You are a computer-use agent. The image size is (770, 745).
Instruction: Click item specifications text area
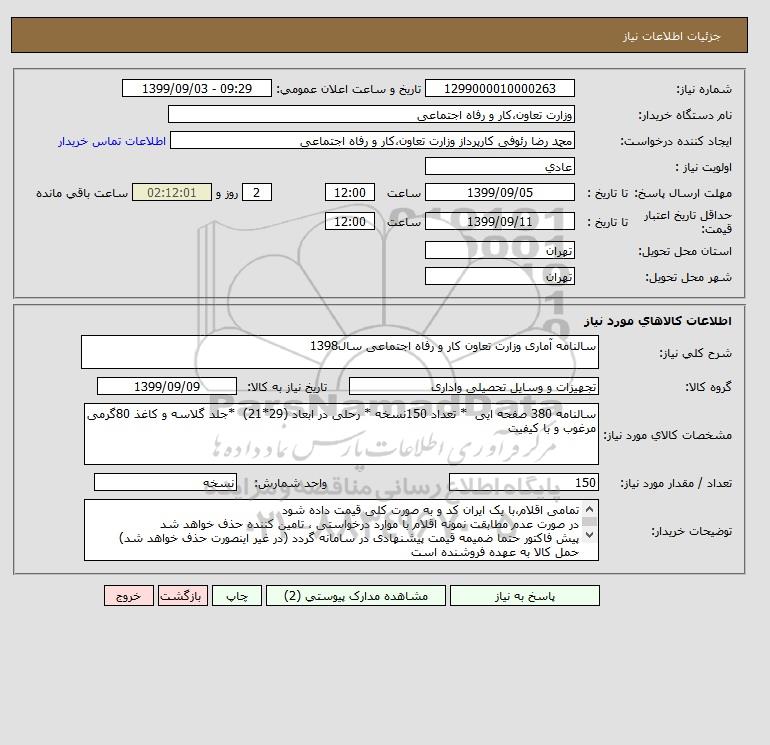tap(341, 434)
